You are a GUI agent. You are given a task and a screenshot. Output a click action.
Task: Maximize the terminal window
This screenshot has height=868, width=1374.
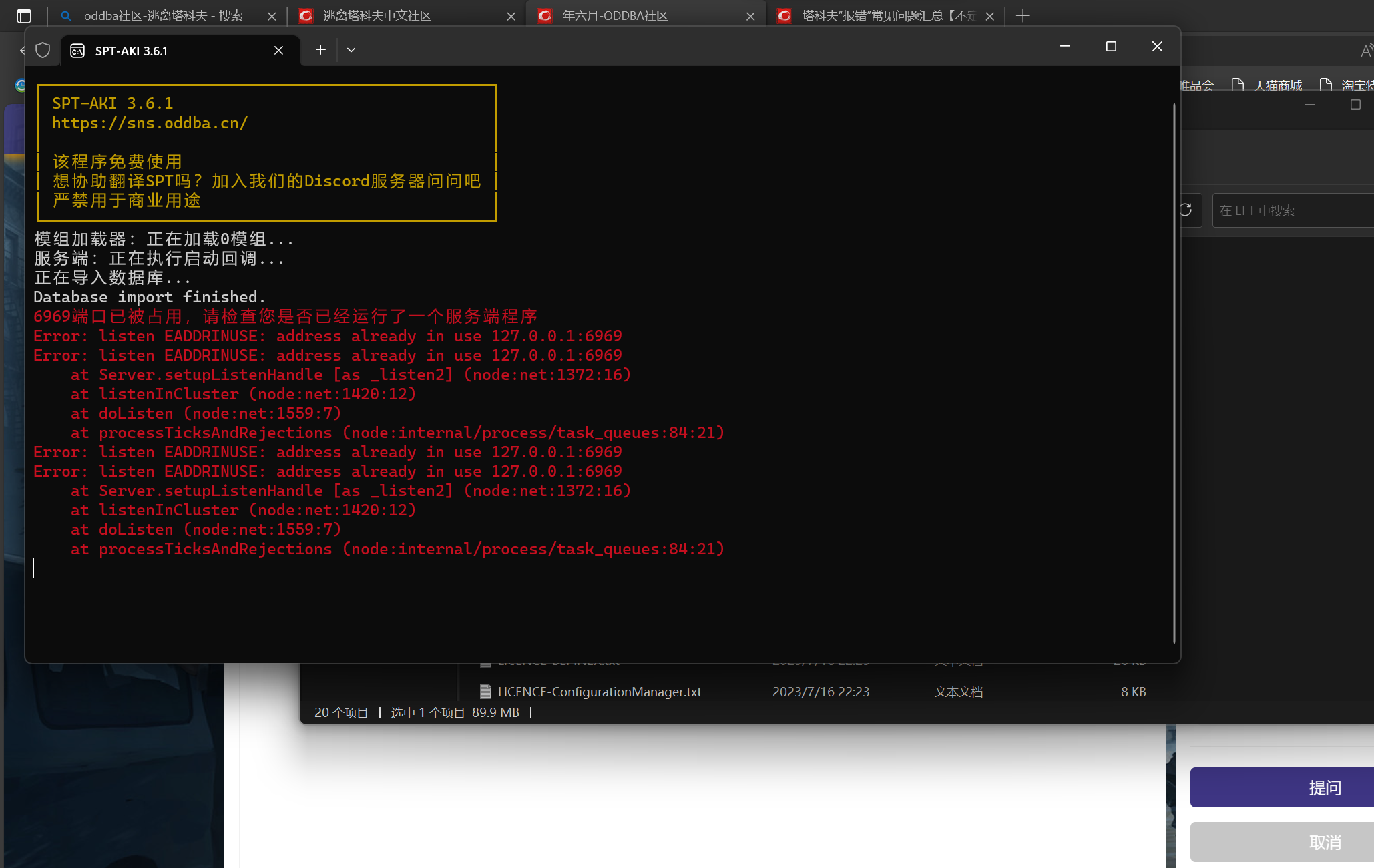click(x=1111, y=47)
